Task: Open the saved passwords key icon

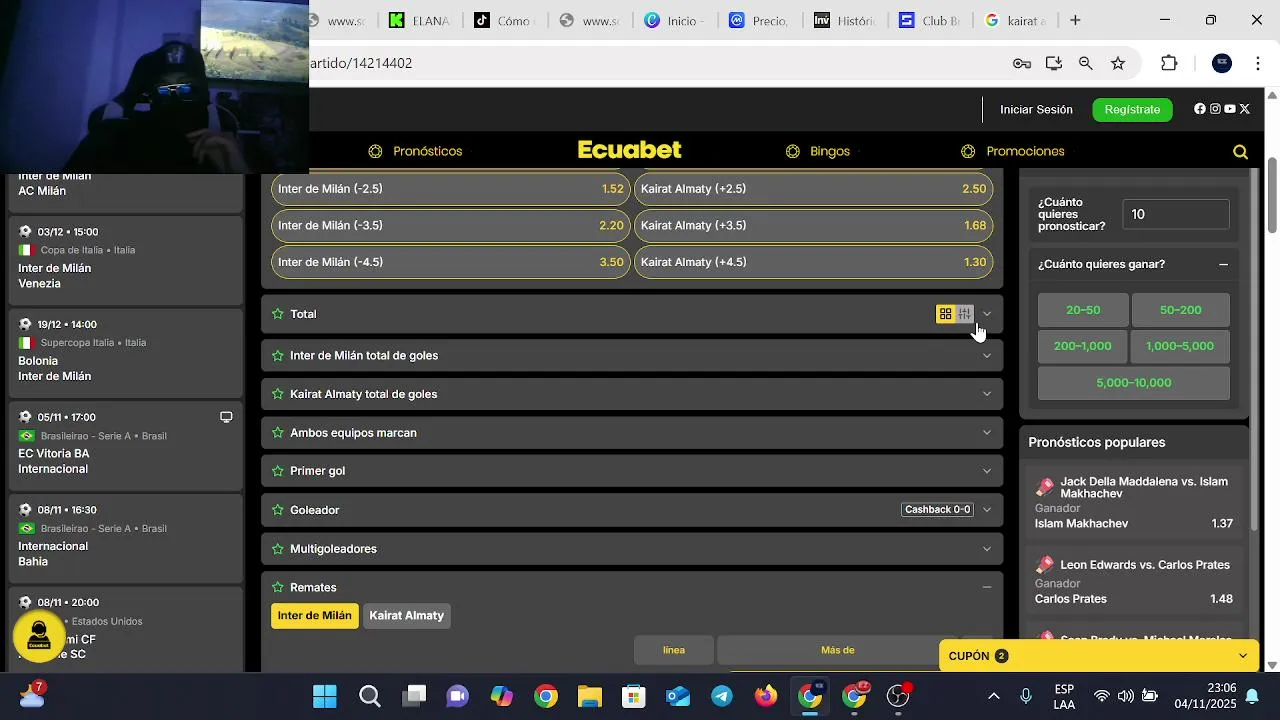Action: pos(1022,63)
